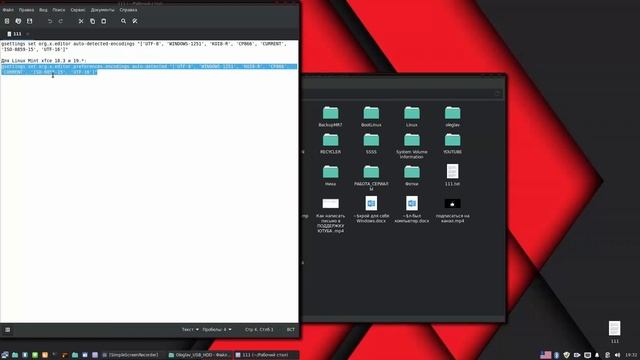The height and width of the screenshot is (360, 640).
Task: Open the Bluetooth tray icon
Action: [556, 355]
